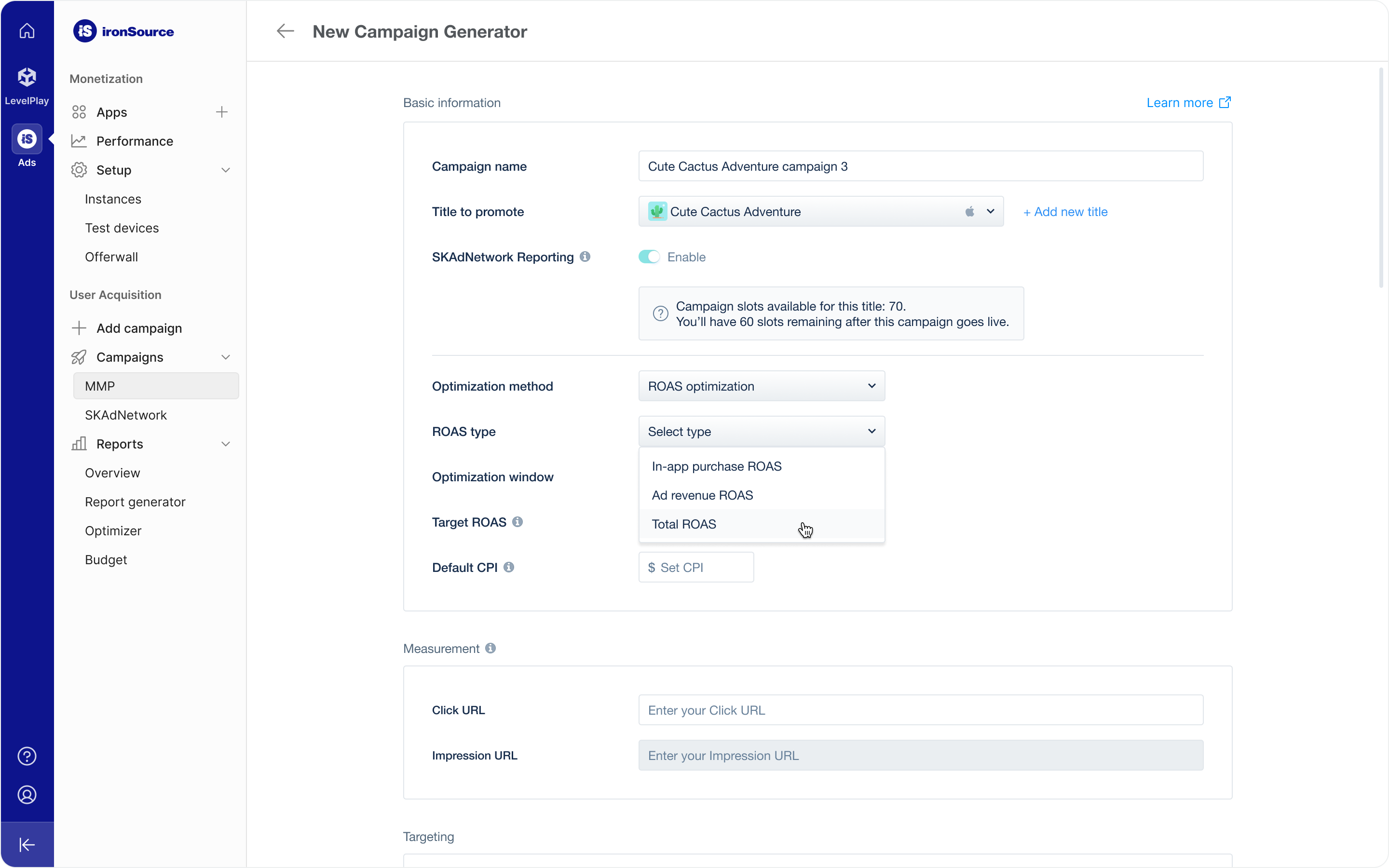This screenshot has height=868, width=1389.
Task: Click the plus icon next to Apps
Action: pos(221,112)
